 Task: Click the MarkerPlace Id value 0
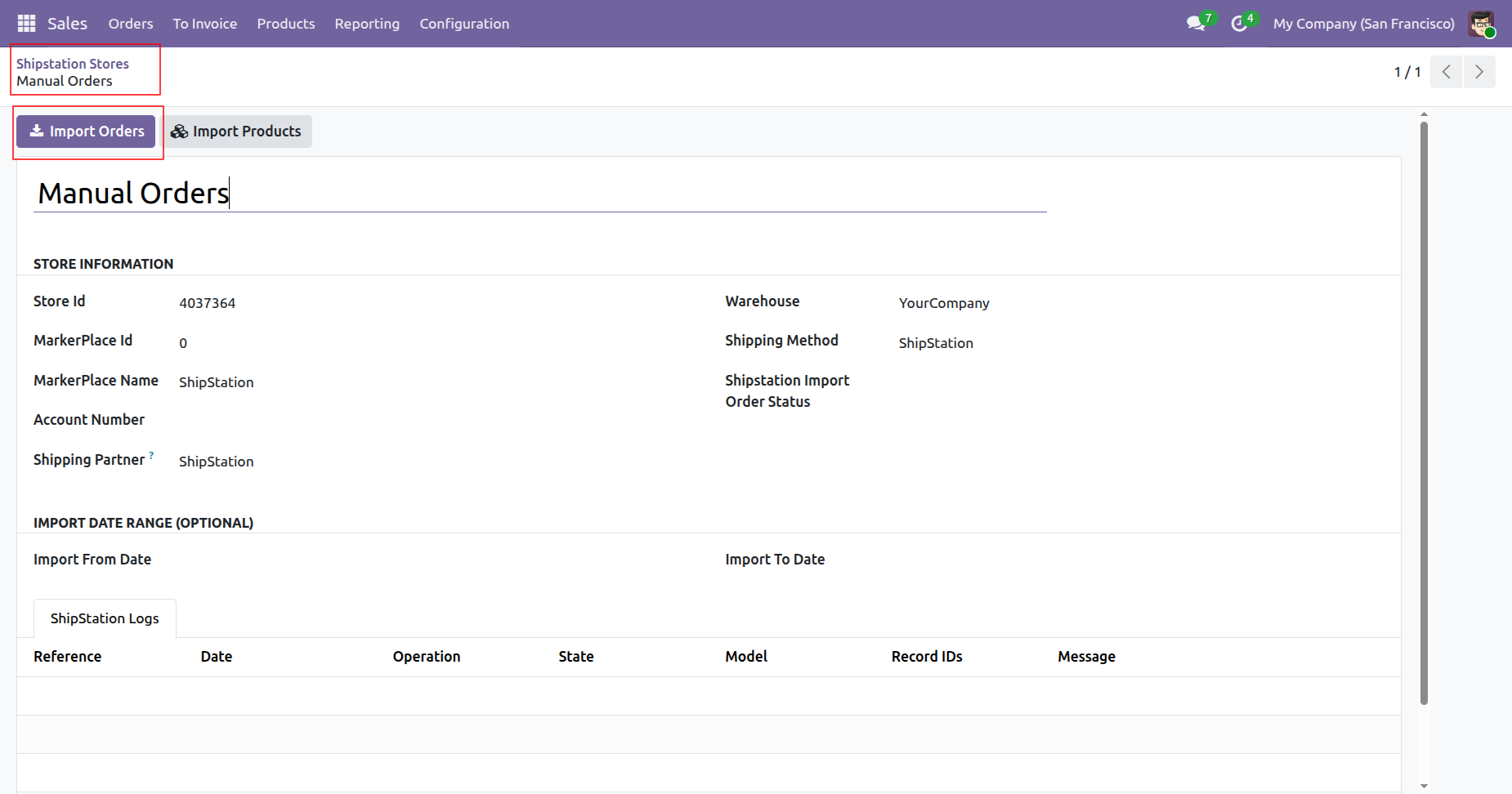click(183, 343)
